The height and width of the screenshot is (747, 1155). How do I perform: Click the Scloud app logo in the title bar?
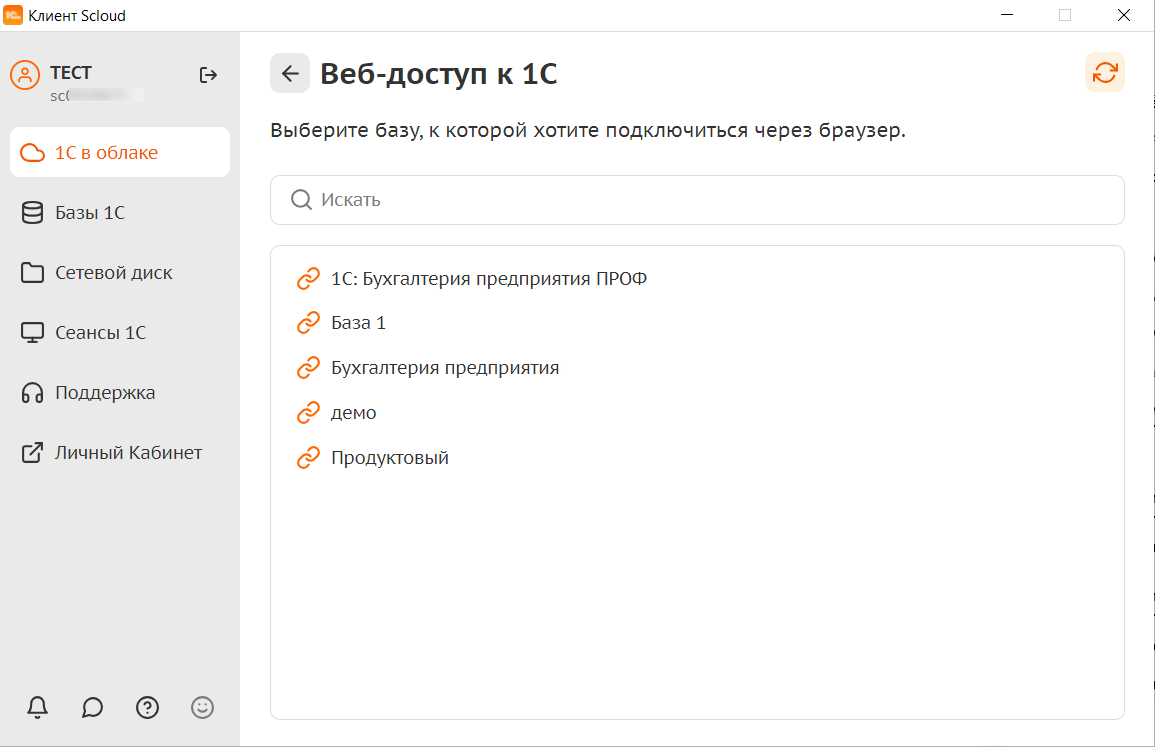13,15
